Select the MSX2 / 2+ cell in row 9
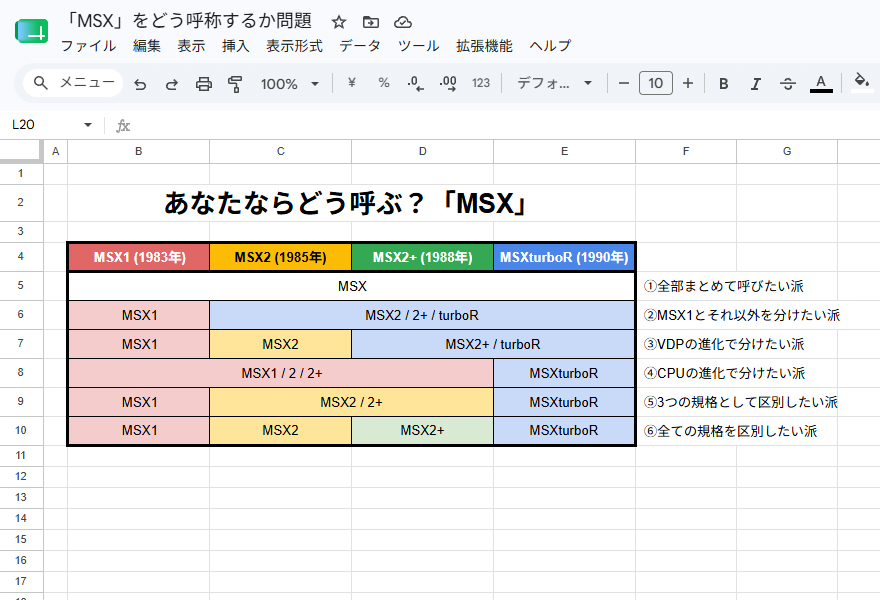 [351, 402]
